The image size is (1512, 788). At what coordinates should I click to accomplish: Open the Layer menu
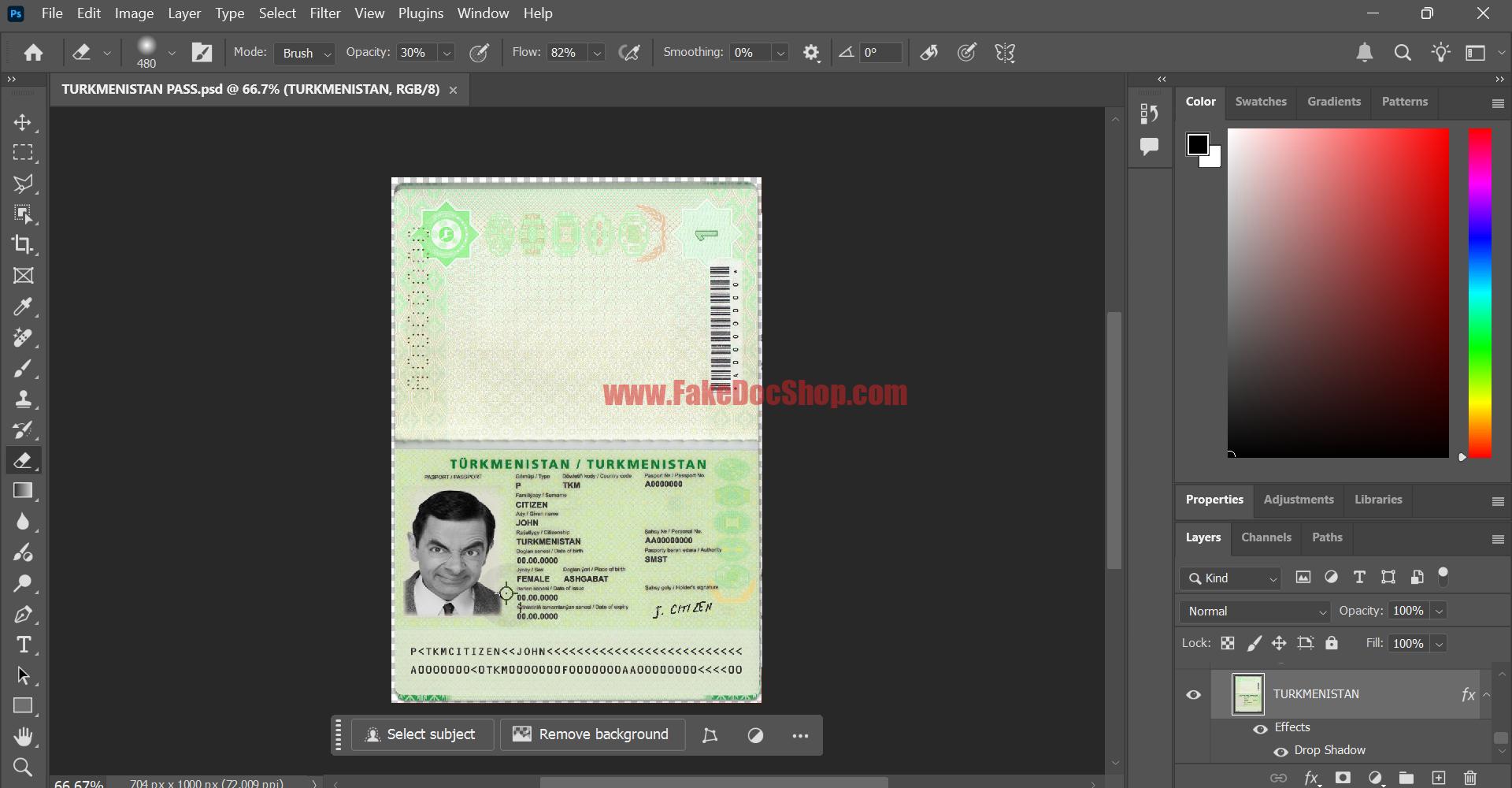pos(184,13)
